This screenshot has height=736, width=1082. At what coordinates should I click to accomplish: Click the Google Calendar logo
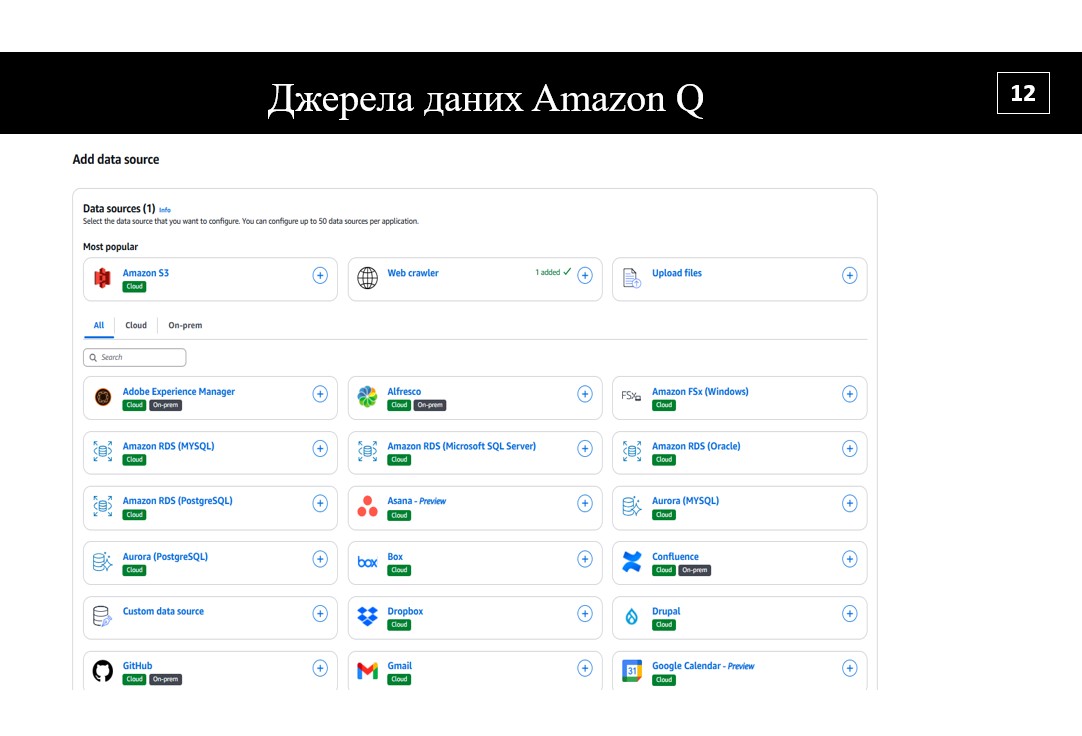tap(631, 670)
